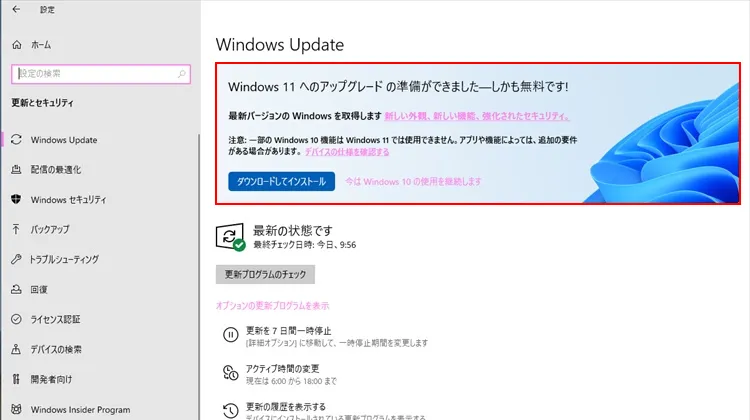
Task: Select Windows Update menu label
Action: pyautogui.click(x=64, y=140)
